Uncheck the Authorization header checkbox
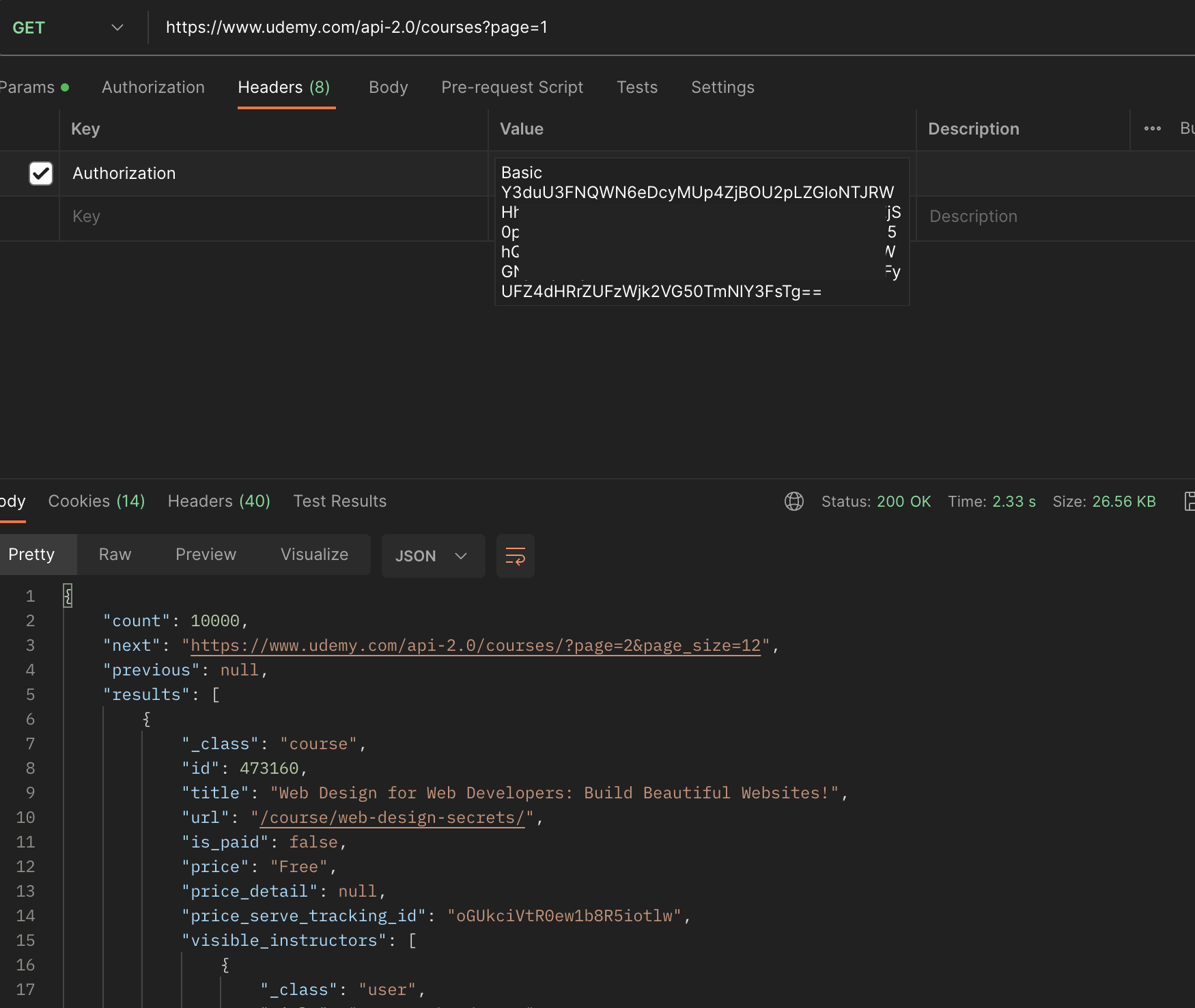The height and width of the screenshot is (1008, 1195). (41, 173)
